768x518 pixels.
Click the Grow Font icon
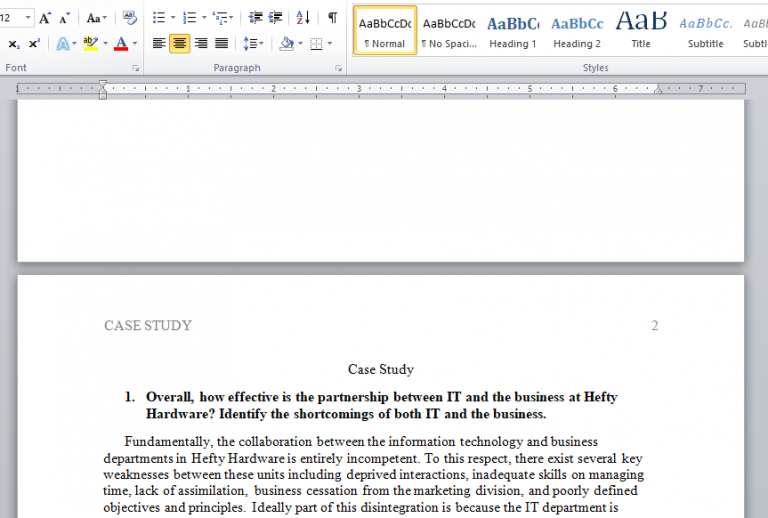45,18
